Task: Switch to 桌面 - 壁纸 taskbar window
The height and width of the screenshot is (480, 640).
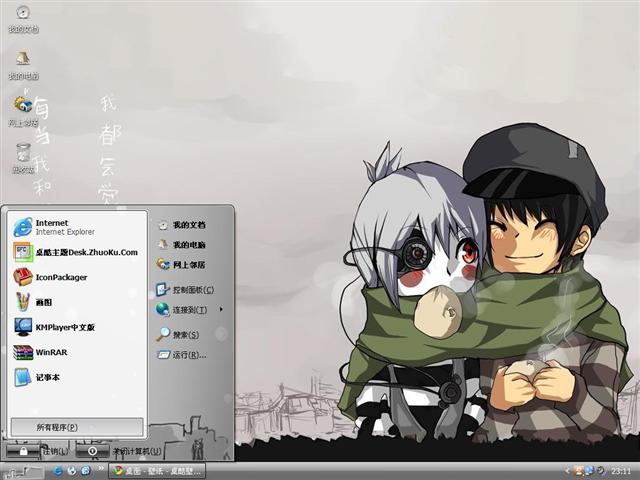Action: (x=157, y=471)
